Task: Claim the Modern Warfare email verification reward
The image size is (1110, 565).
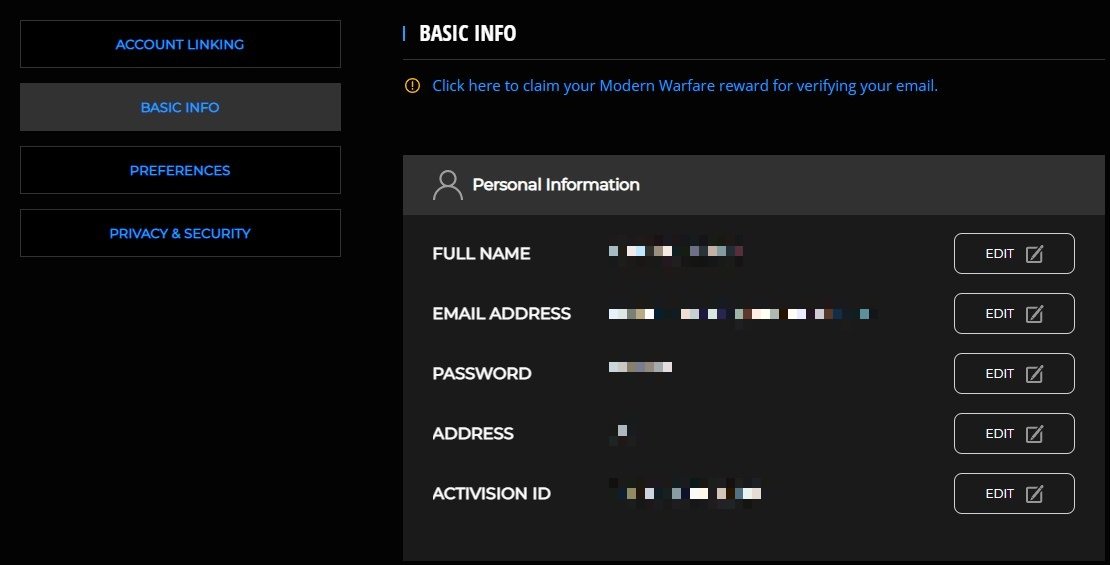Action: point(685,86)
